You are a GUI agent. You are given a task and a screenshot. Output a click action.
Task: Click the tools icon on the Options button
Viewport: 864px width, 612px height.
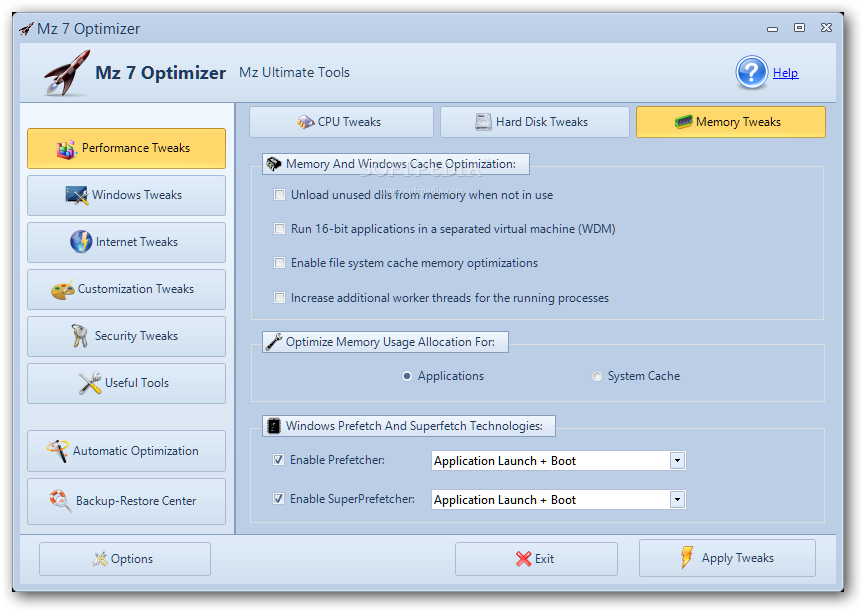tap(100, 559)
